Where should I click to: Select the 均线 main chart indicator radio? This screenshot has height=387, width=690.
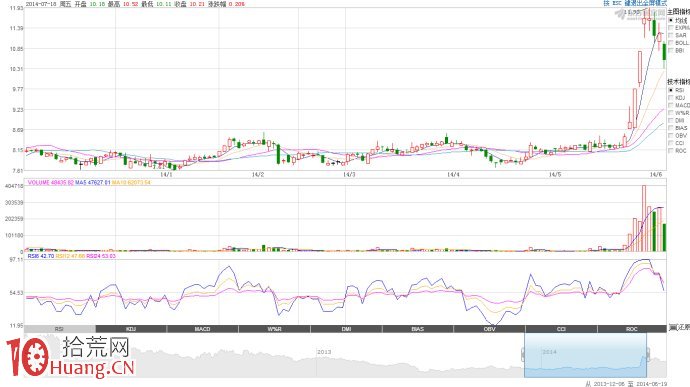[671, 20]
